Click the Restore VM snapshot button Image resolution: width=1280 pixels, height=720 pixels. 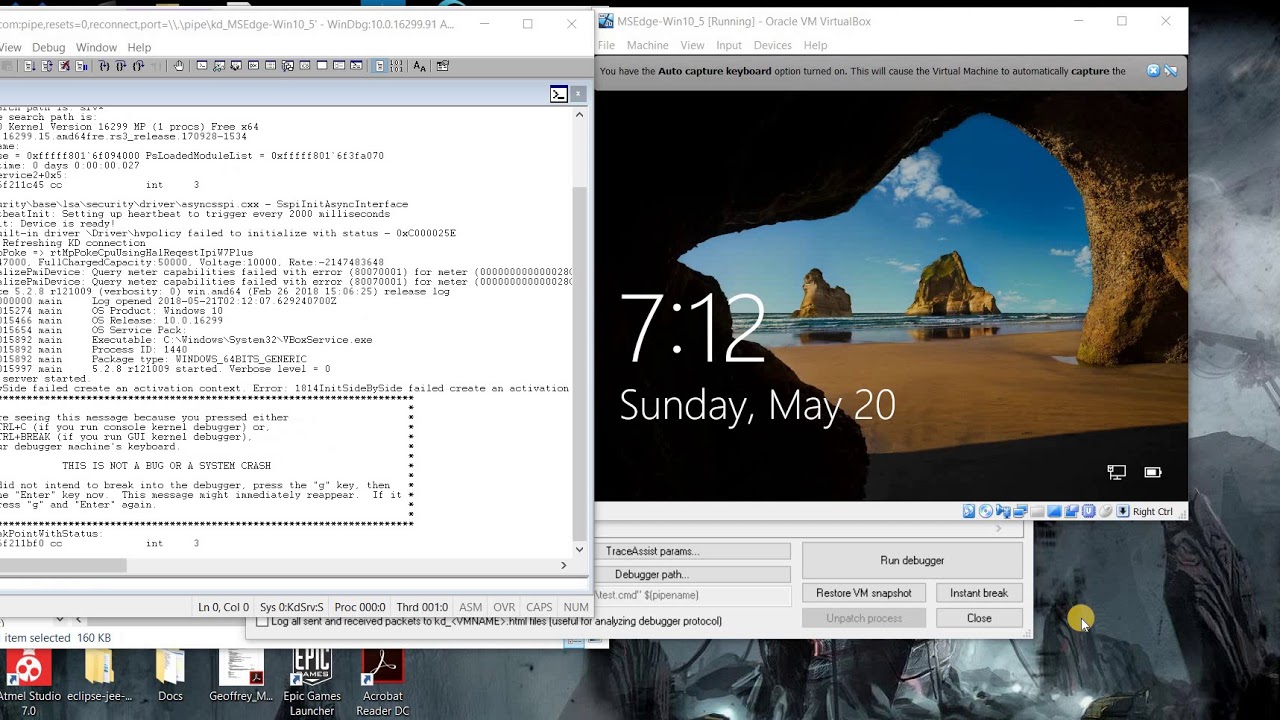tap(864, 593)
